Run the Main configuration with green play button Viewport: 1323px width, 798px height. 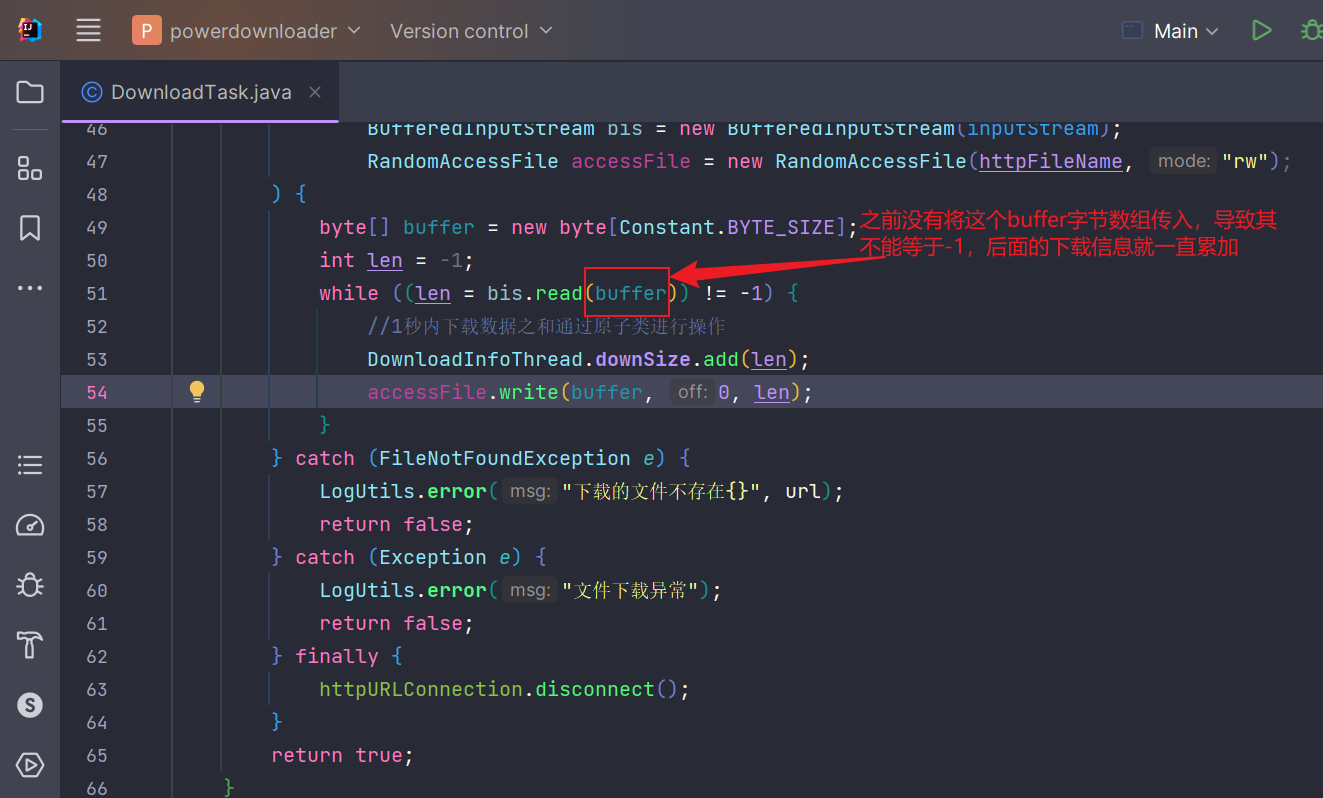[x=1261, y=30]
